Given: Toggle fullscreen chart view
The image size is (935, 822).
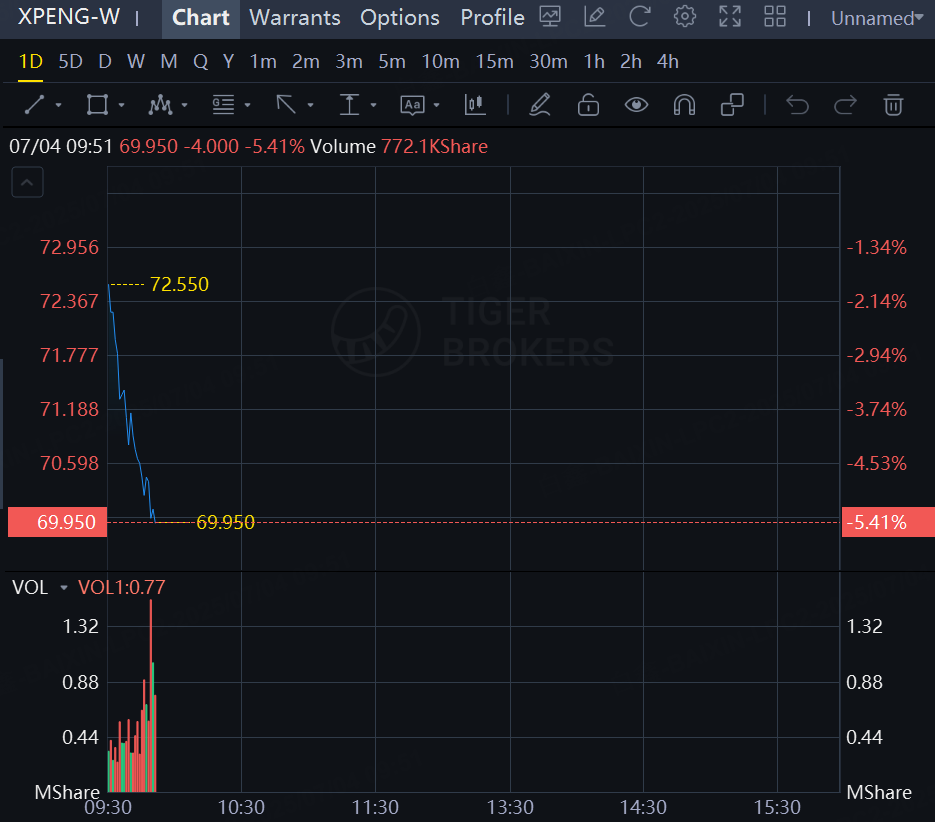Looking at the screenshot, I should point(730,17).
